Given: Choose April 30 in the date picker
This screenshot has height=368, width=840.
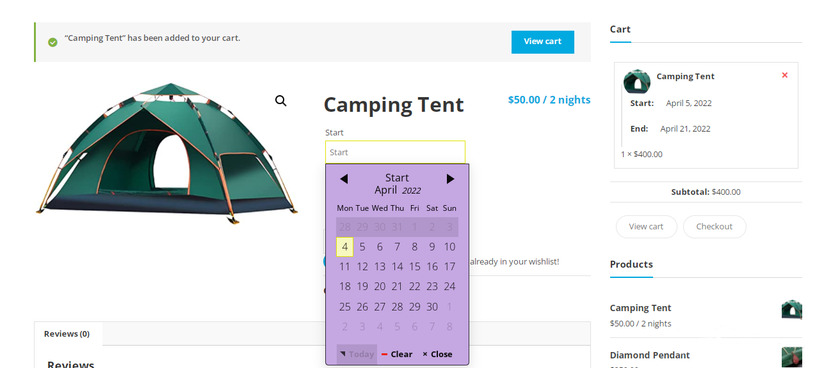Looking at the screenshot, I should tap(432, 307).
